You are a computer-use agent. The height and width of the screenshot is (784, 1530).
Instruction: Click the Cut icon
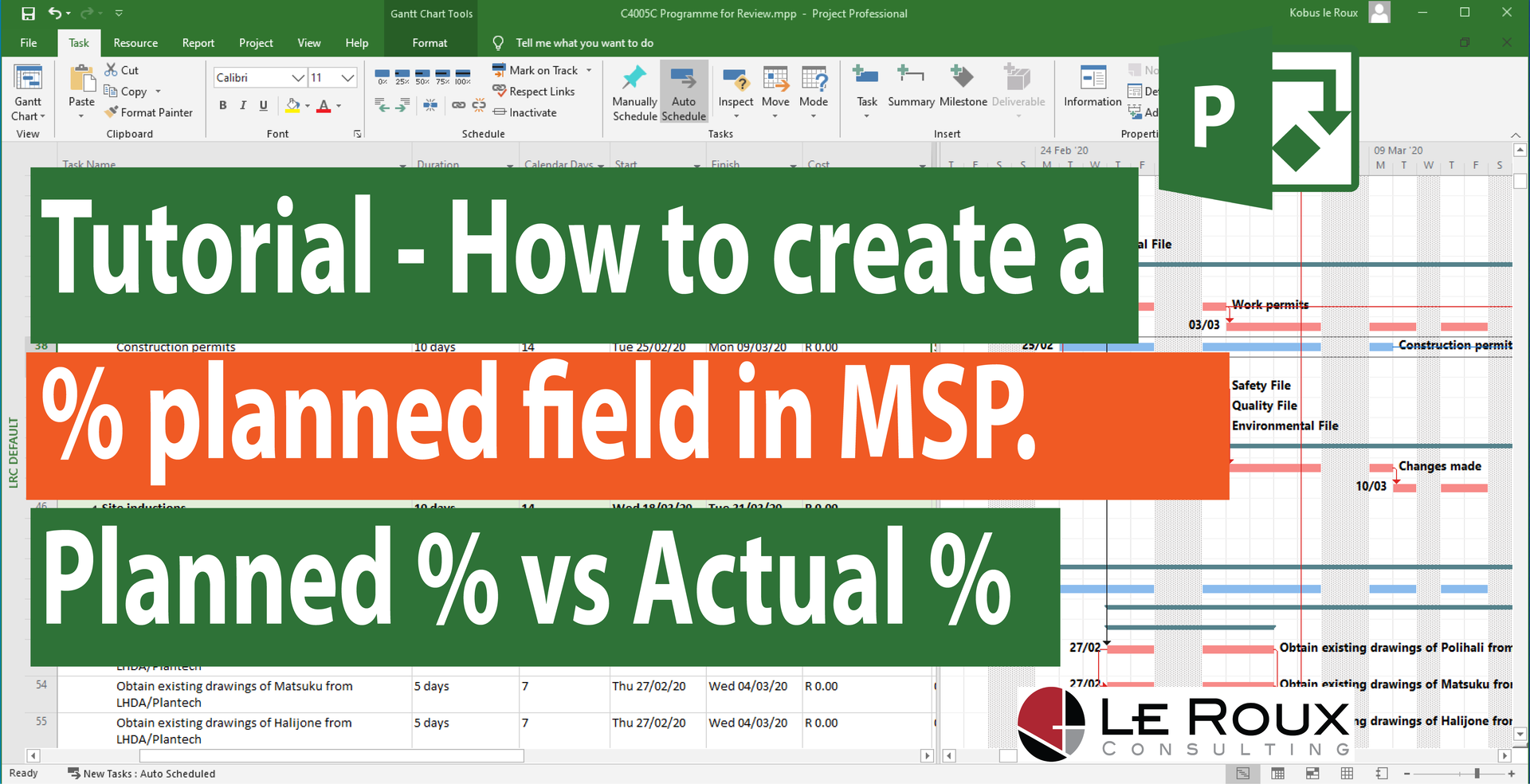[x=122, y=70]
